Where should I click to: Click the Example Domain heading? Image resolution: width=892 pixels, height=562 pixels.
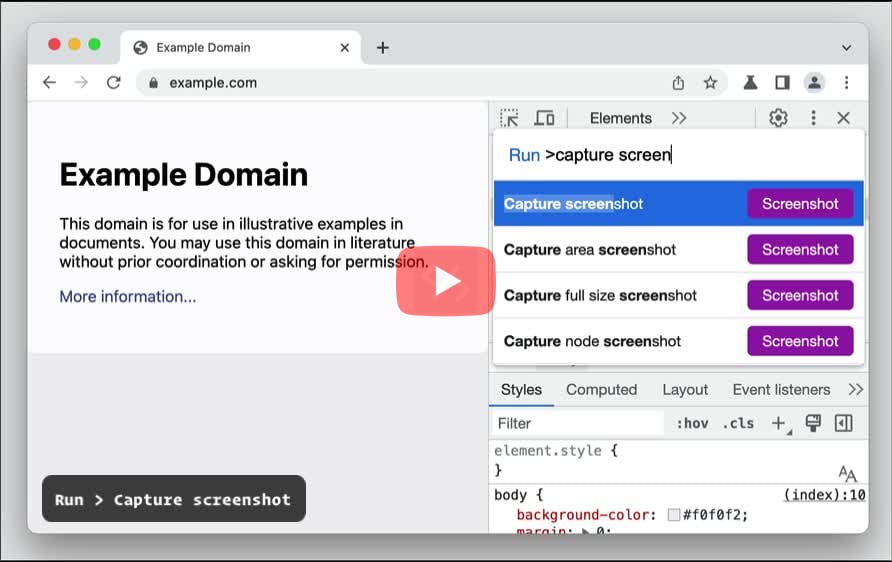coord(184,175)
